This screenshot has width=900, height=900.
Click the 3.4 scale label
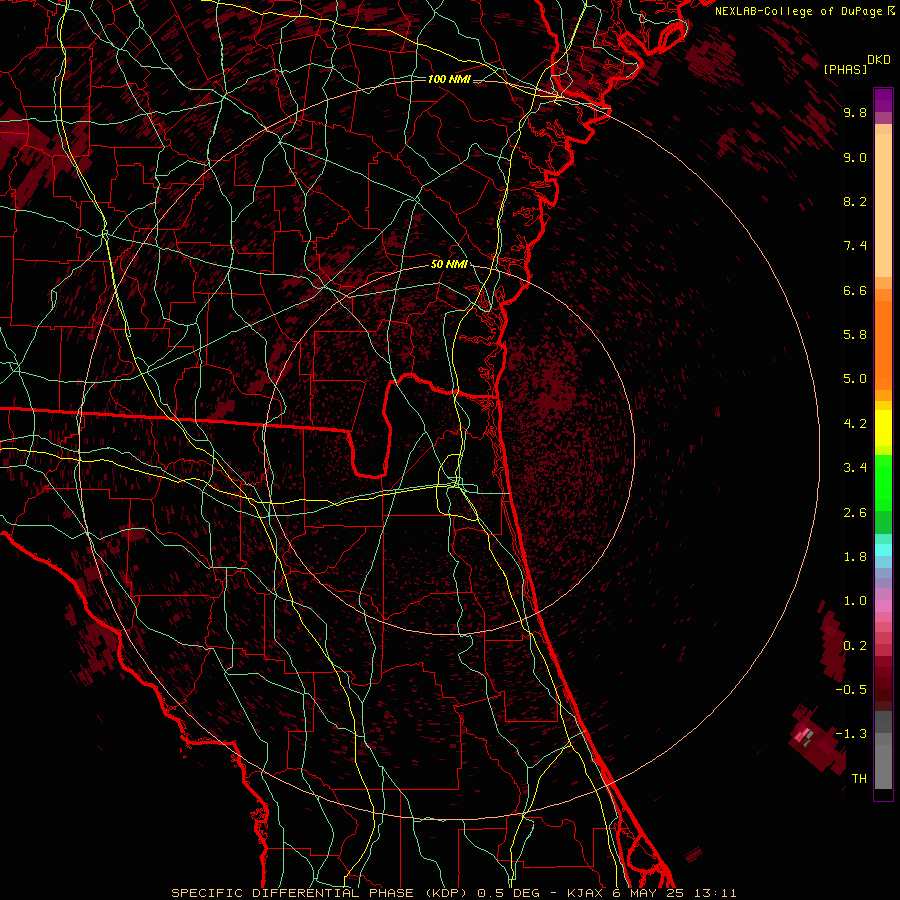(x=855, y=468)
